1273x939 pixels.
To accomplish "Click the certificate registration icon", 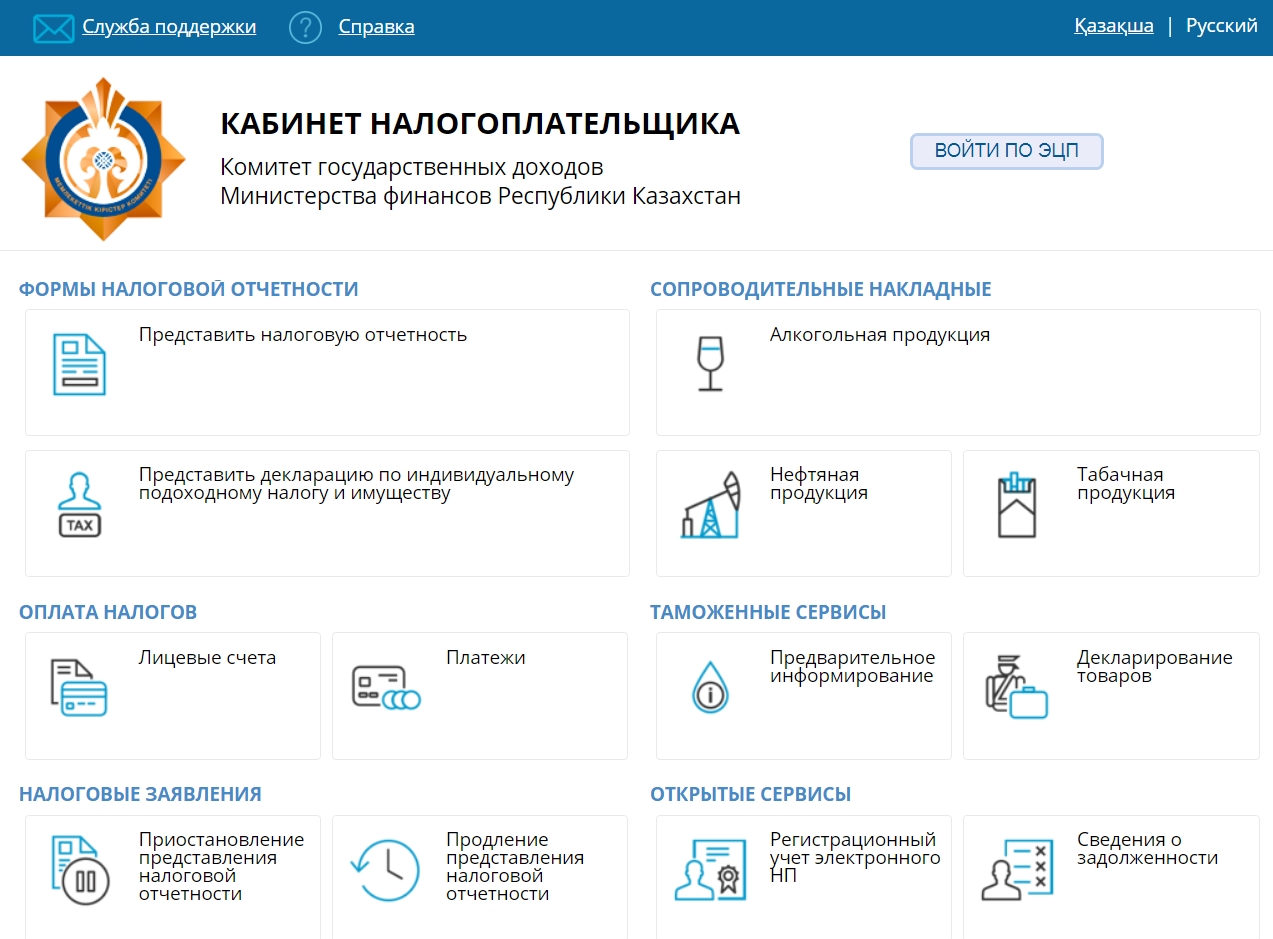I will click(x=710, y=870).
